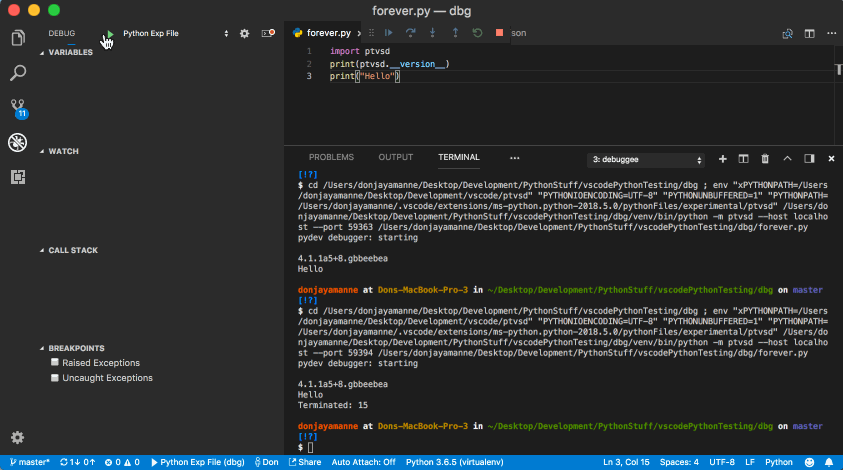Open the 3: debuggee terminal selector

(x=646, y=160)
